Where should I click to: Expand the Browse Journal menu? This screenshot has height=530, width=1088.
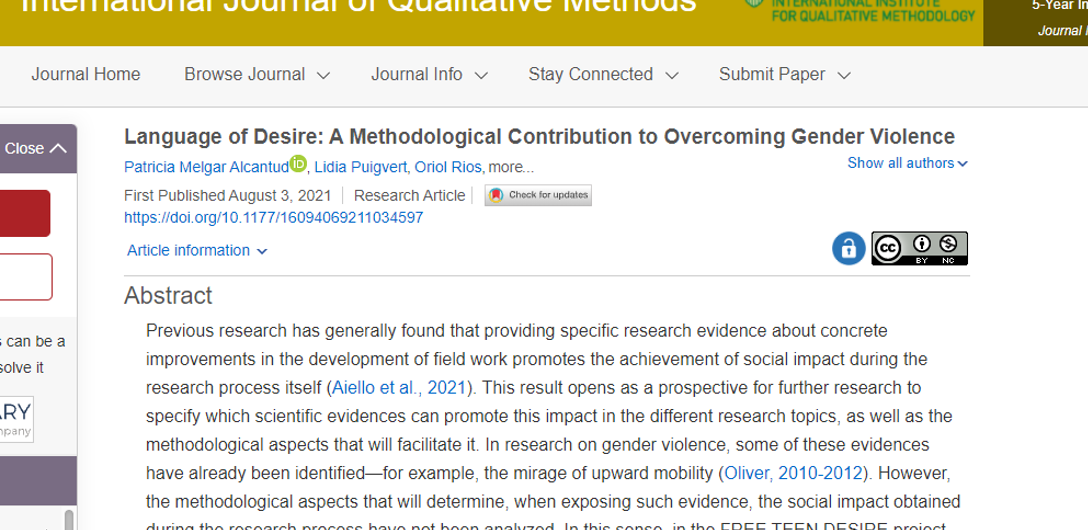tap(257, 74)
